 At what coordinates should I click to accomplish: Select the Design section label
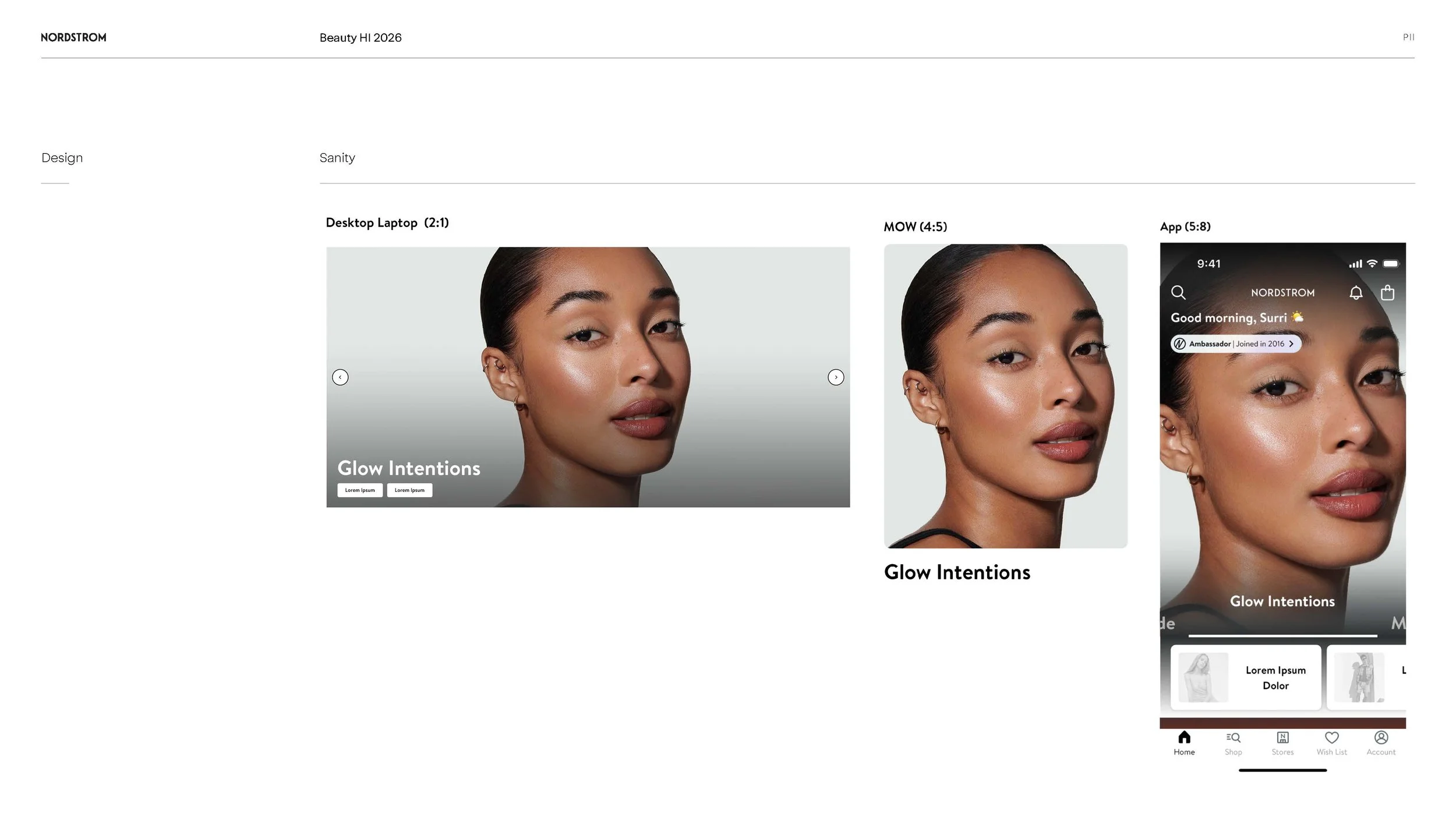62,158
